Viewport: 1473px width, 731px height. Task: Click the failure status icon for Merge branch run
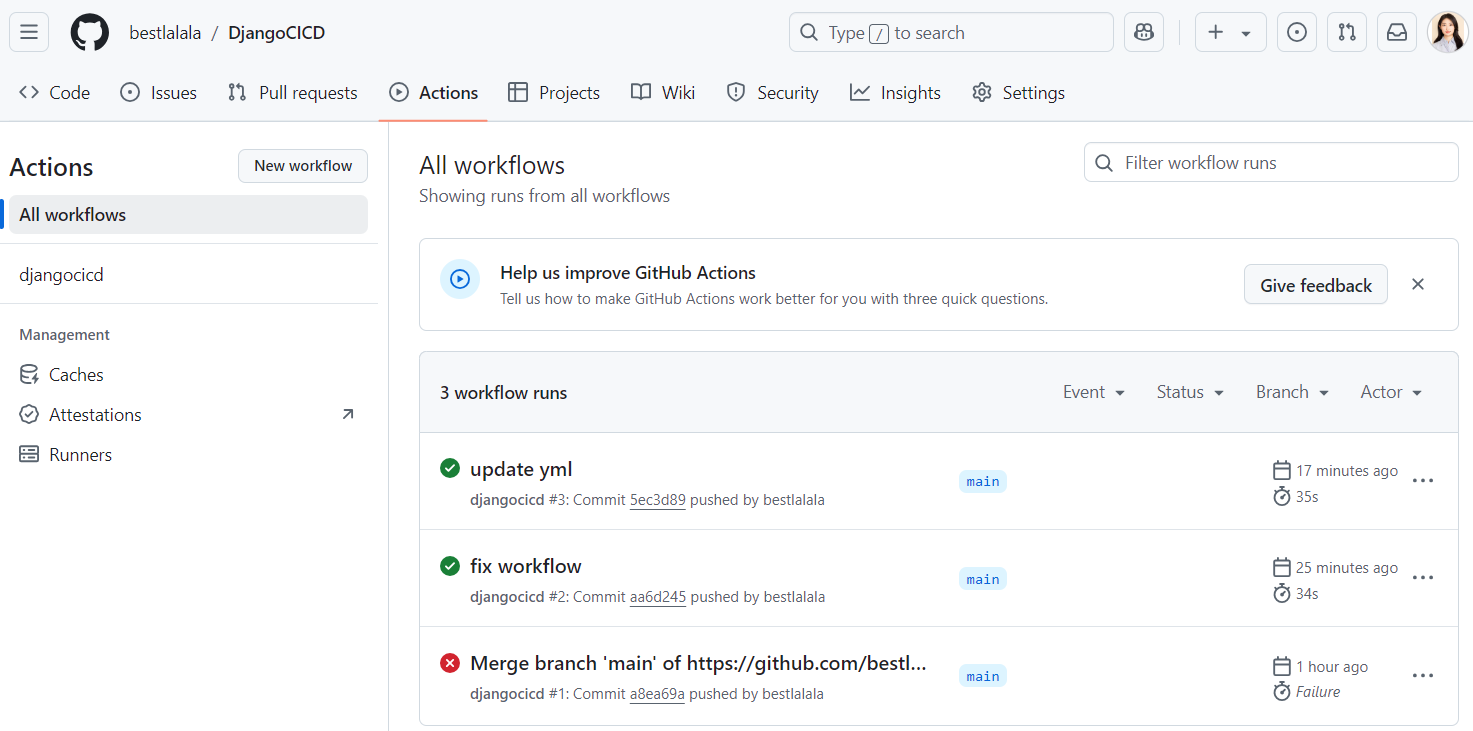pos(450,663)
